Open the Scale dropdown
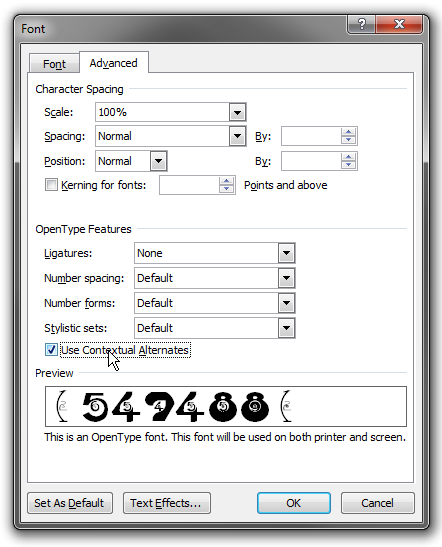Viewport: 442px width, 547px height. click(237, 112)
